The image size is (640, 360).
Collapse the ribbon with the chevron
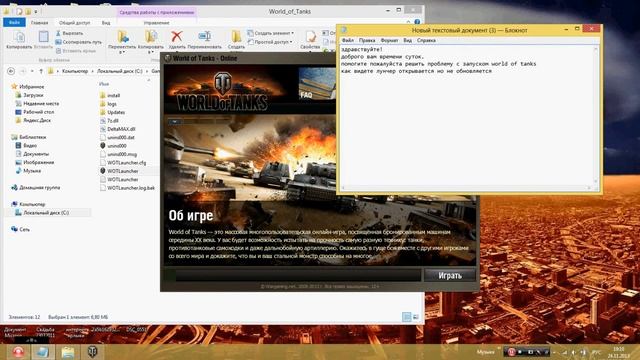(408, 22)
